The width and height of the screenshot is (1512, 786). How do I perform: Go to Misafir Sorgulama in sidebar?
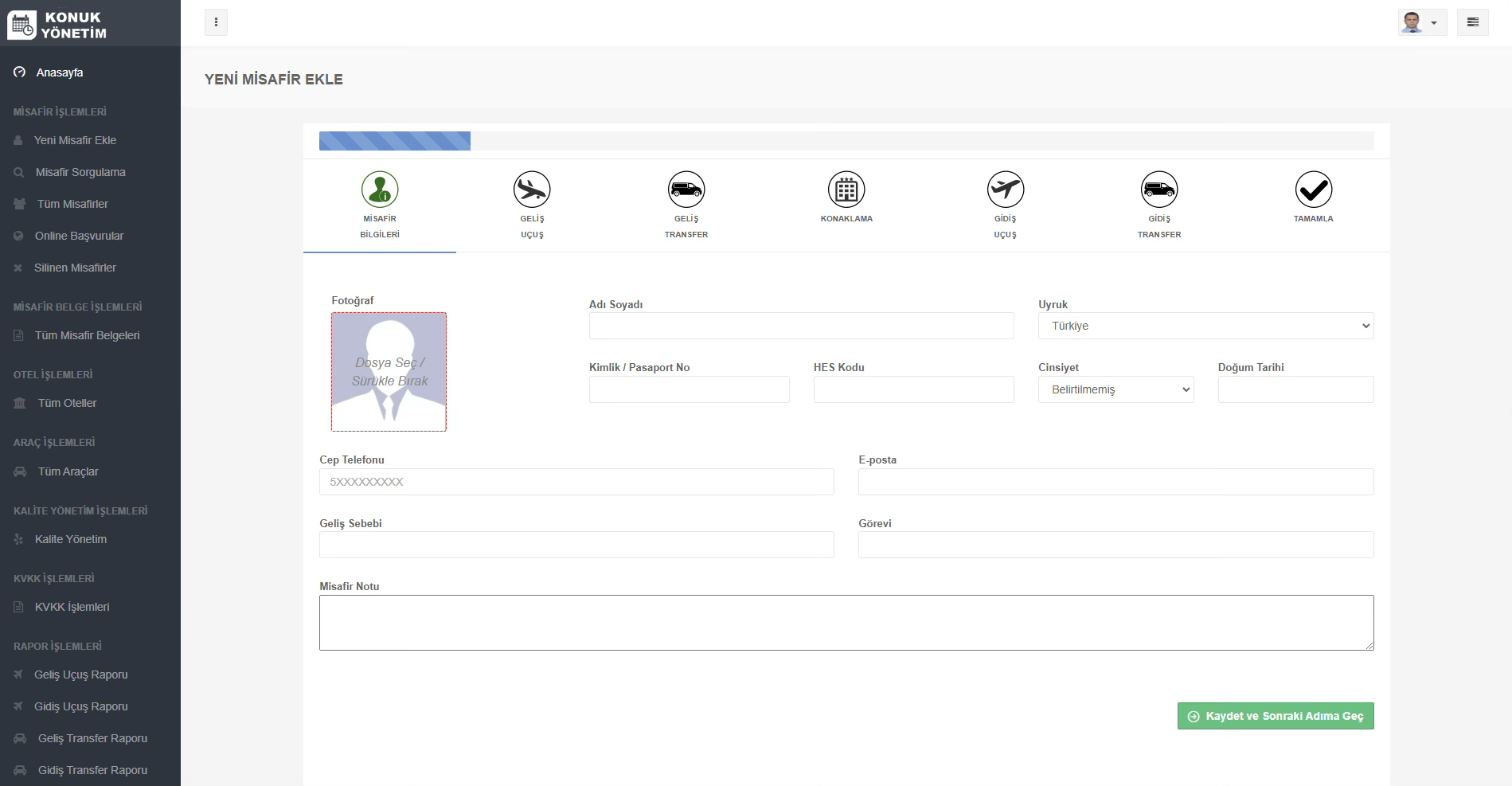(x=80, y=172)
